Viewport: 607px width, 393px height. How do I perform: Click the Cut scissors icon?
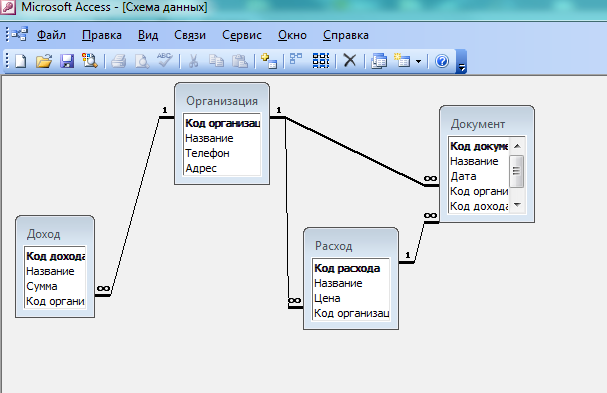pos(193,61)
